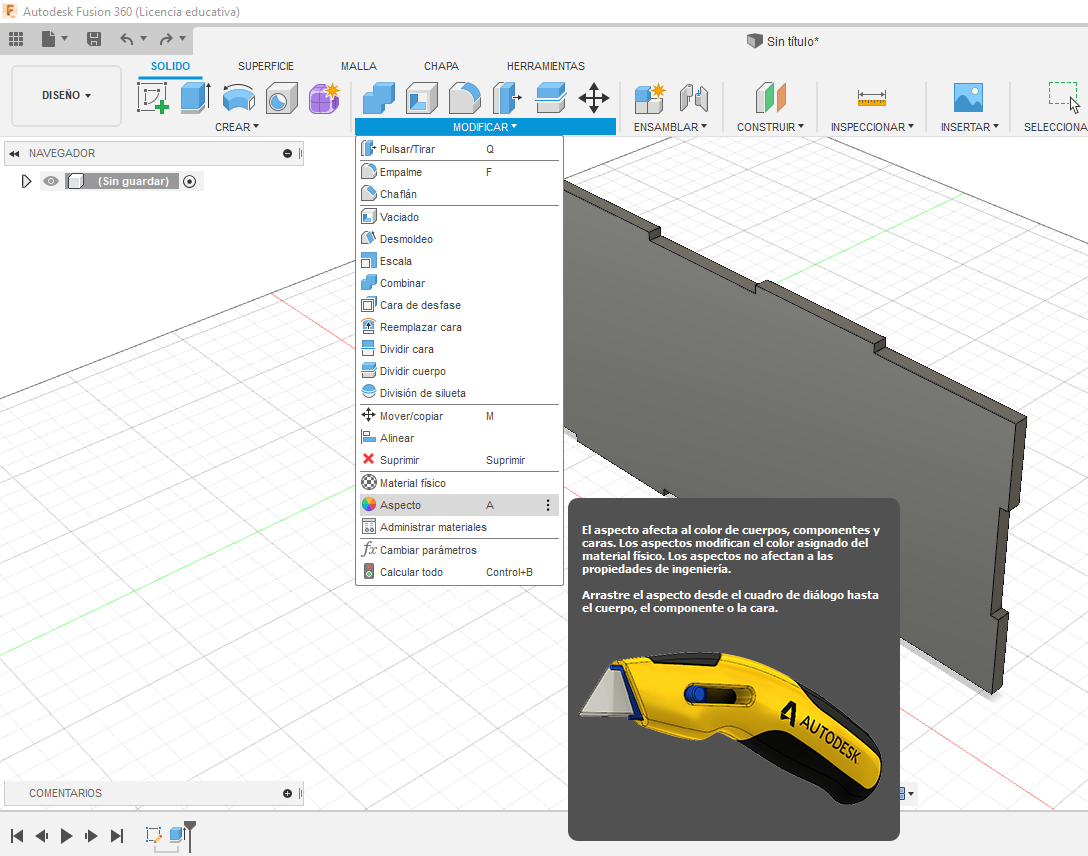Switch to the Chapa tab
Image resolution: width=1088 pixels, height=856 pixels.
coord(441,66)
